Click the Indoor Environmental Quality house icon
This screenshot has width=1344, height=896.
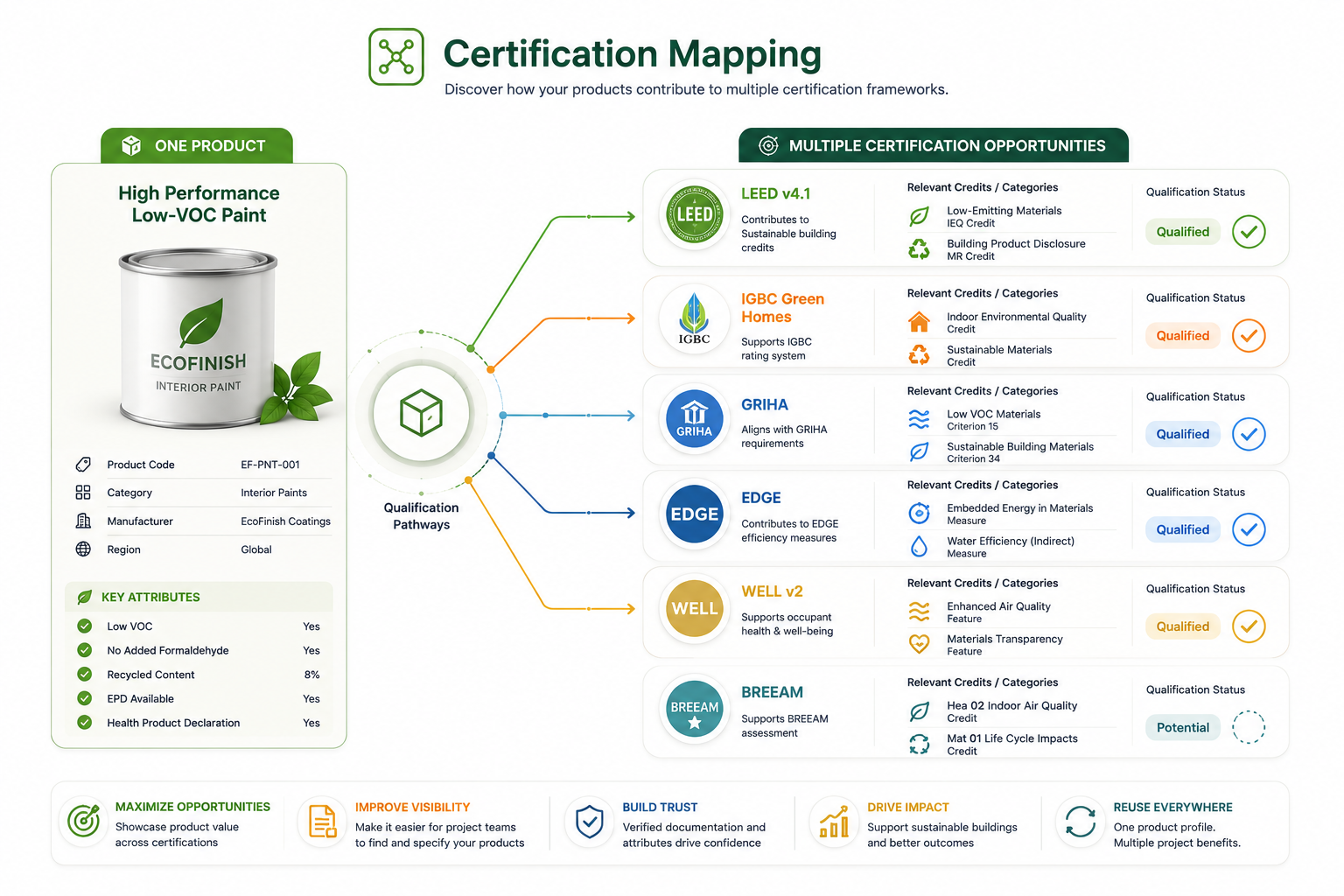pyautogui.click(x=919, y=322)
